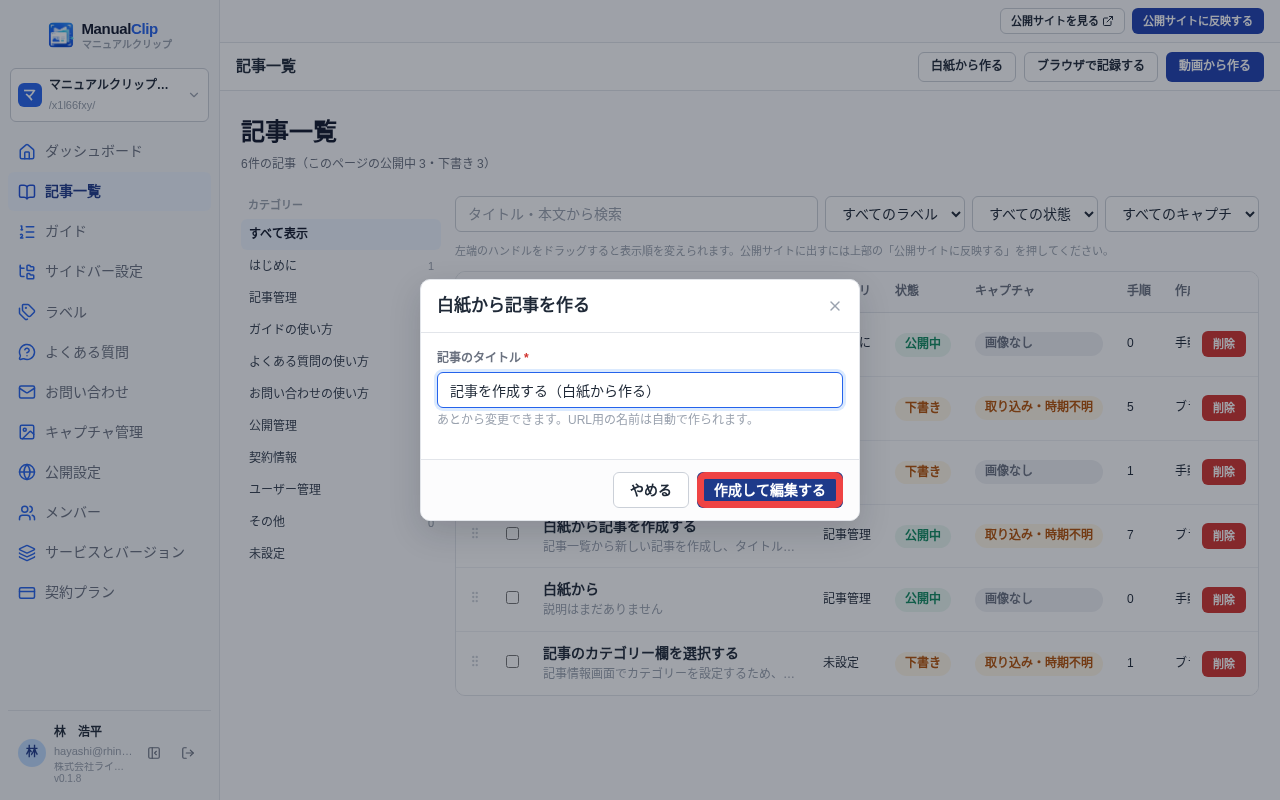
Task: Click the logout icon beside user profile
Action: click(x=188, y=753)
